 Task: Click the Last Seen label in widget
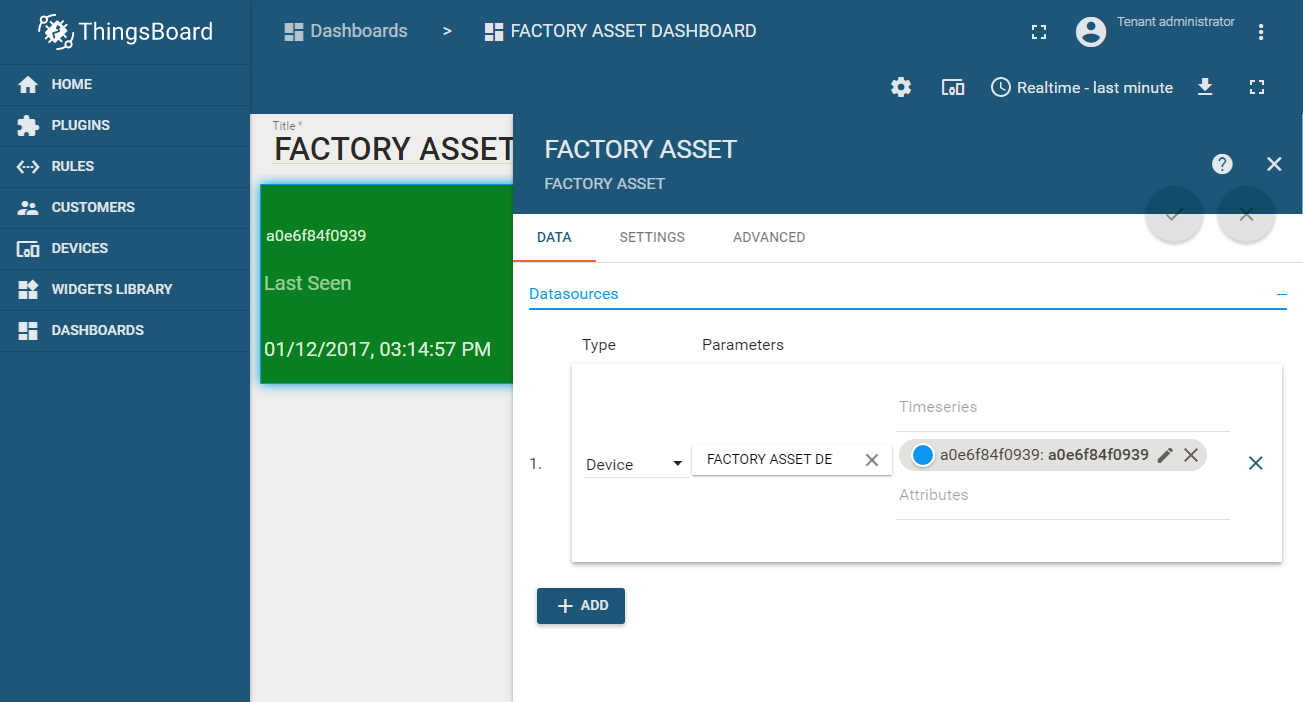[308, 284]
